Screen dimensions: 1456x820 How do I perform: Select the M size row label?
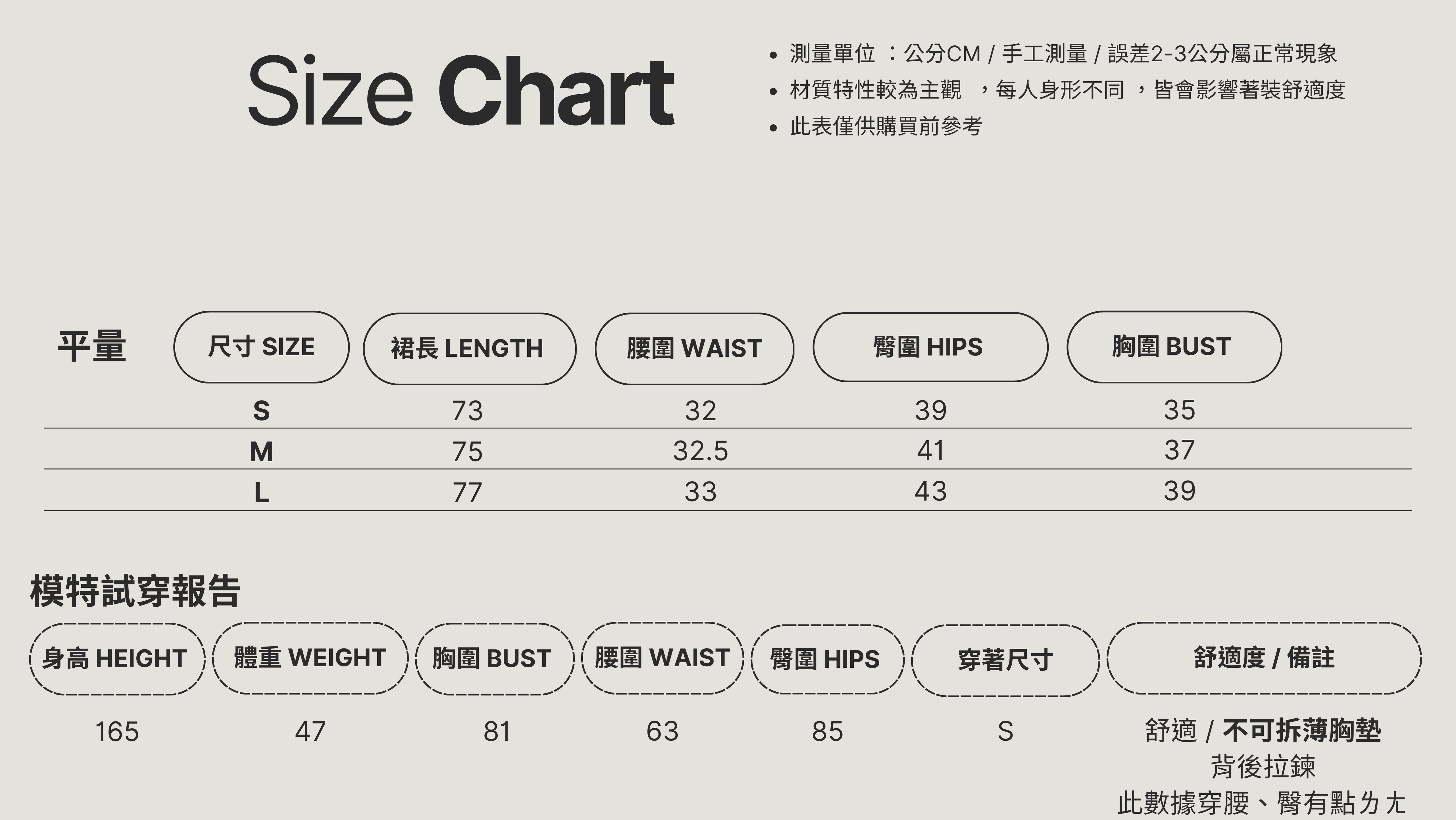[x=261, y=452]
